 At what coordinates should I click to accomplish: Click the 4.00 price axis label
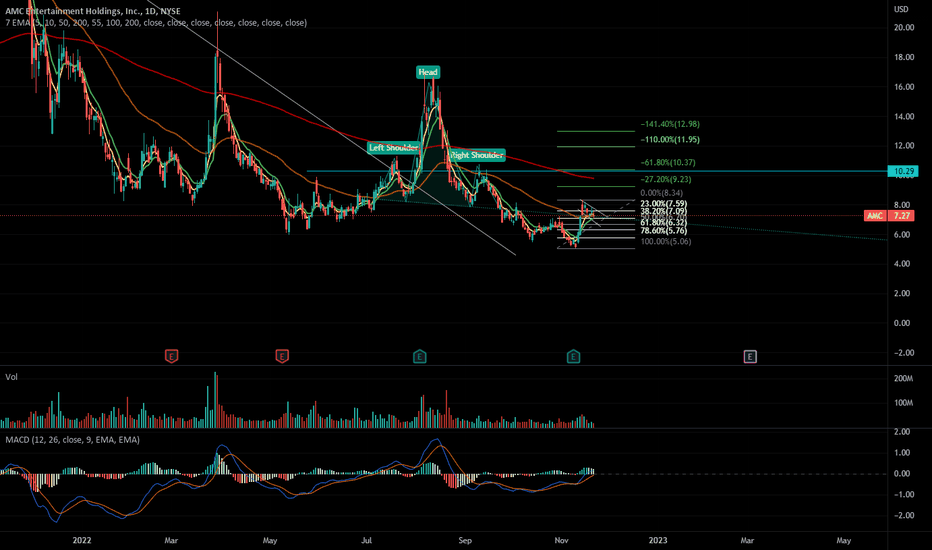pyautogui.click(x=902, y=263)
